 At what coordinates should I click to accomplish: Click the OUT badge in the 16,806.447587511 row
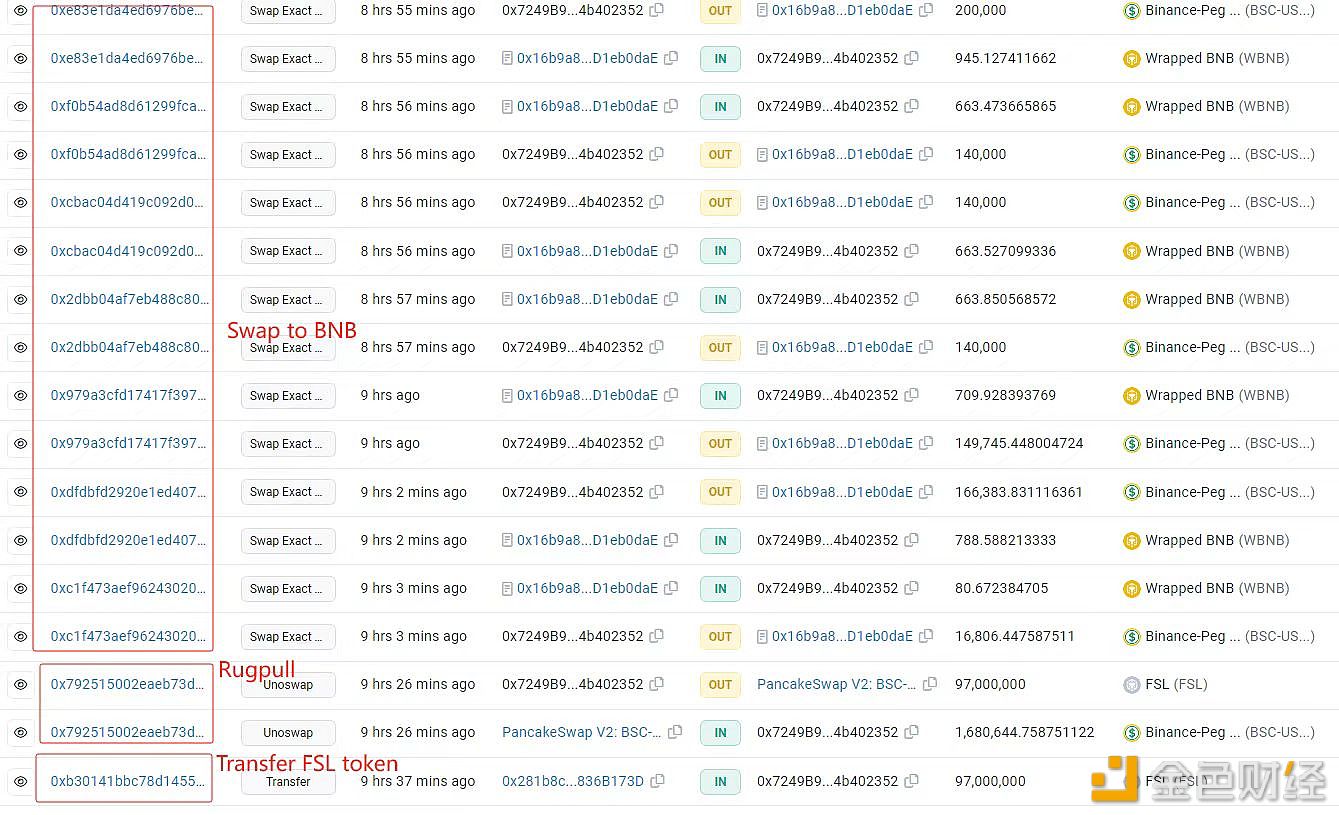[x=720, y=637]
